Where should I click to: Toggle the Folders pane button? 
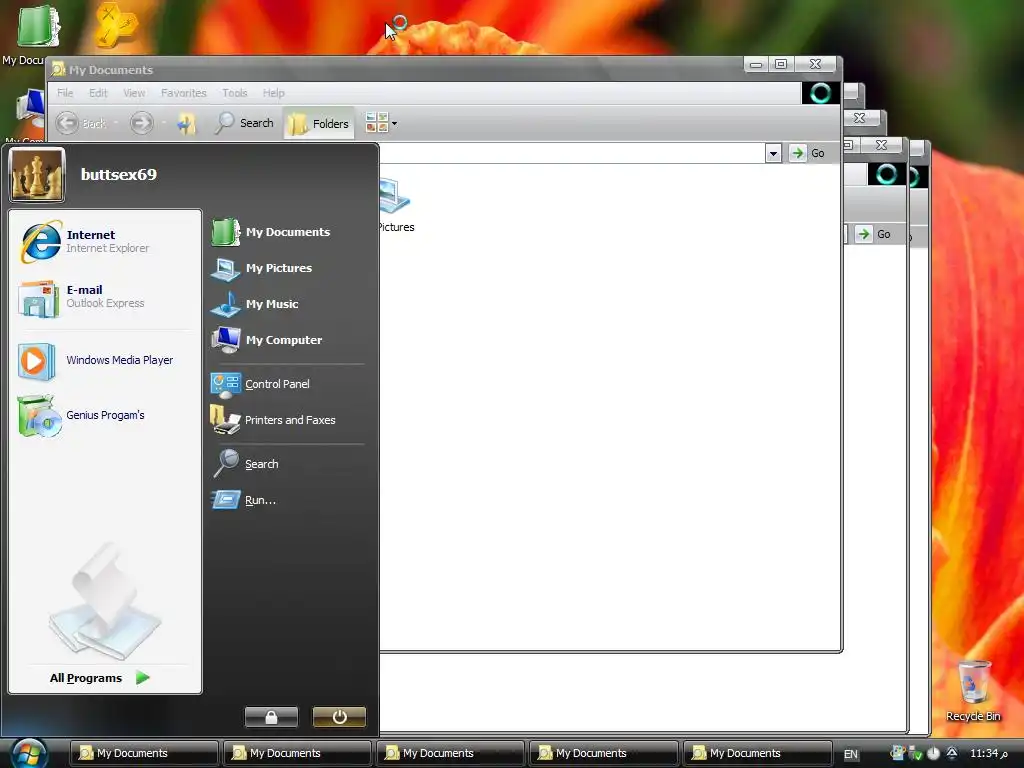pyautogui.click(x=319, y=123)
